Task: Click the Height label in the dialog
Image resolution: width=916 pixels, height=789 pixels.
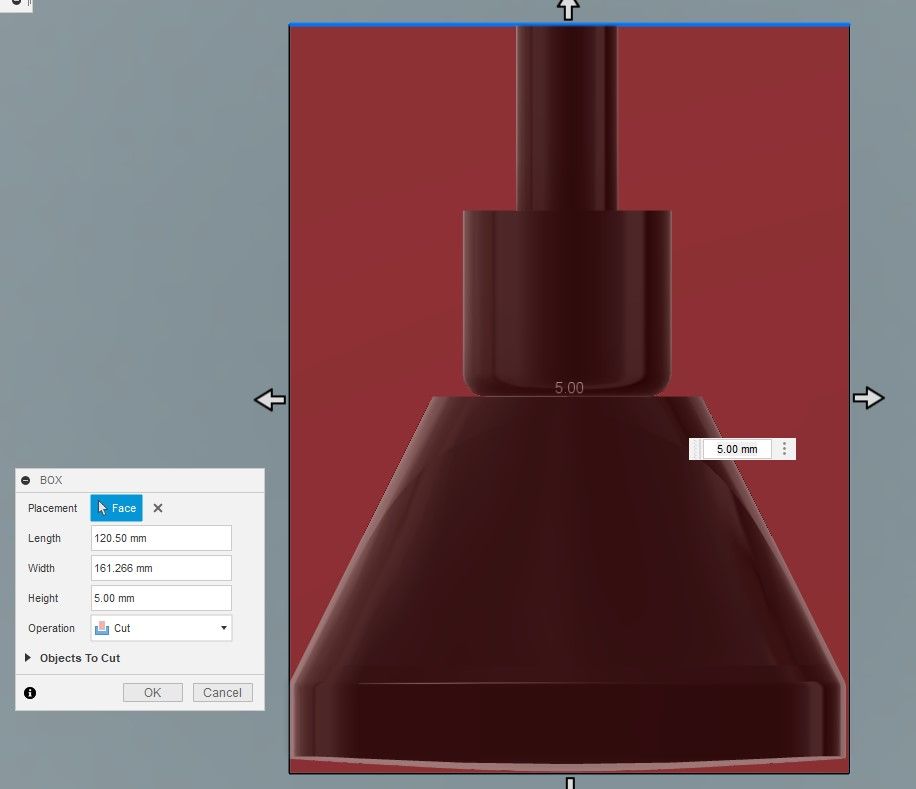Action: click(43, 598)
